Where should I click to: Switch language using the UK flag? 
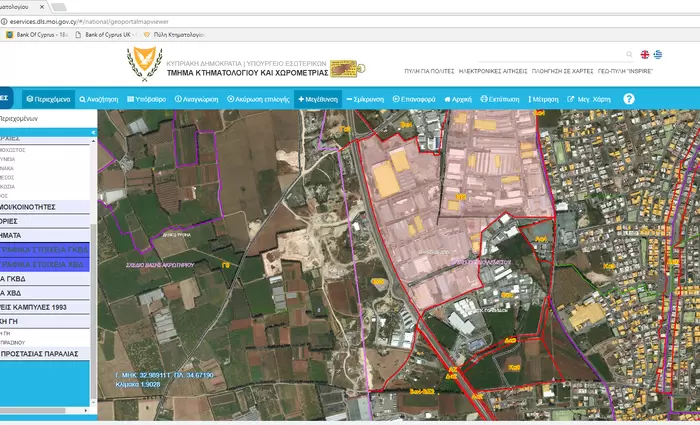click(x=645, y=55)
